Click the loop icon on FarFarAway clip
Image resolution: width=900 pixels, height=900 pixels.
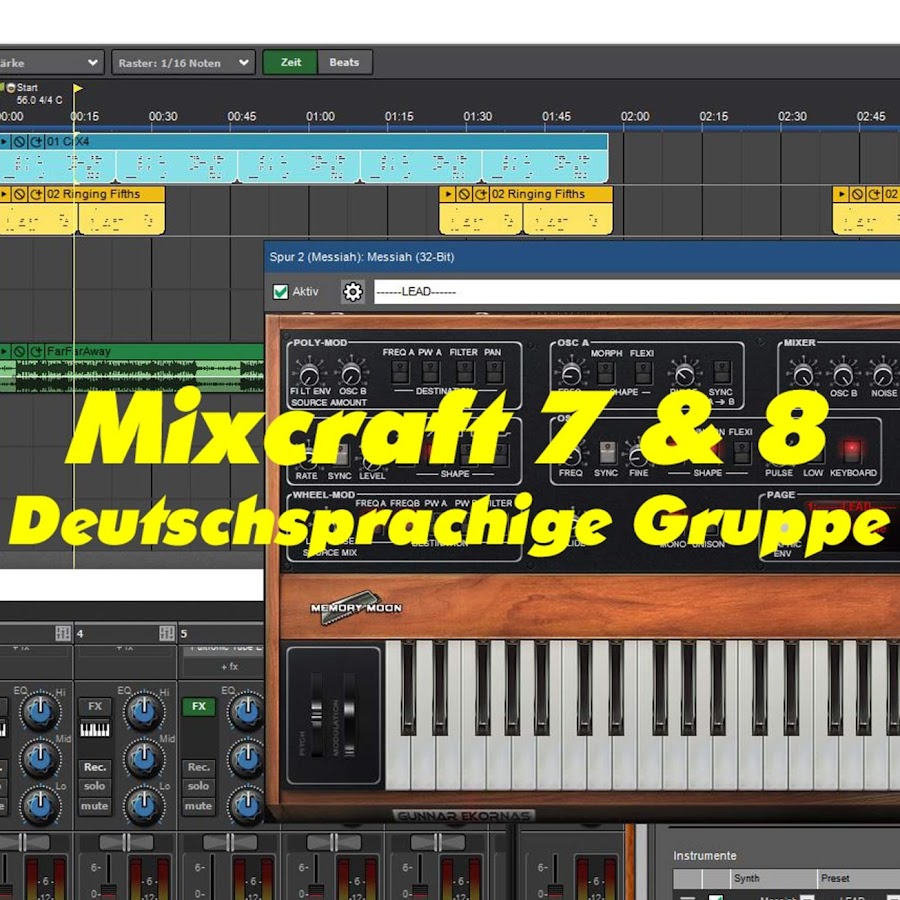(36, 351)
